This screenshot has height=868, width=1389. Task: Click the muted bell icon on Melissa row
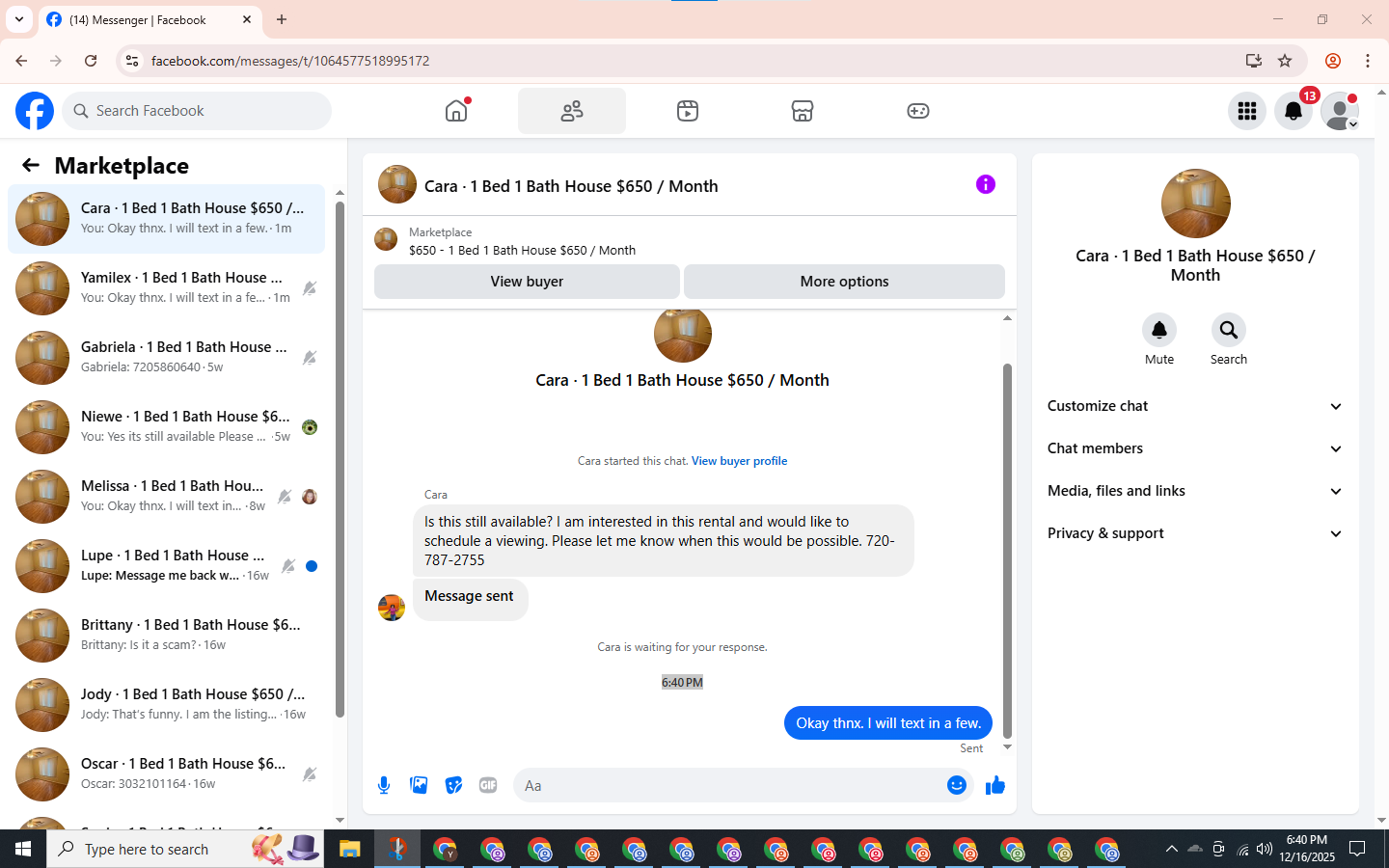pyautogui.click(x=285, y=497)
